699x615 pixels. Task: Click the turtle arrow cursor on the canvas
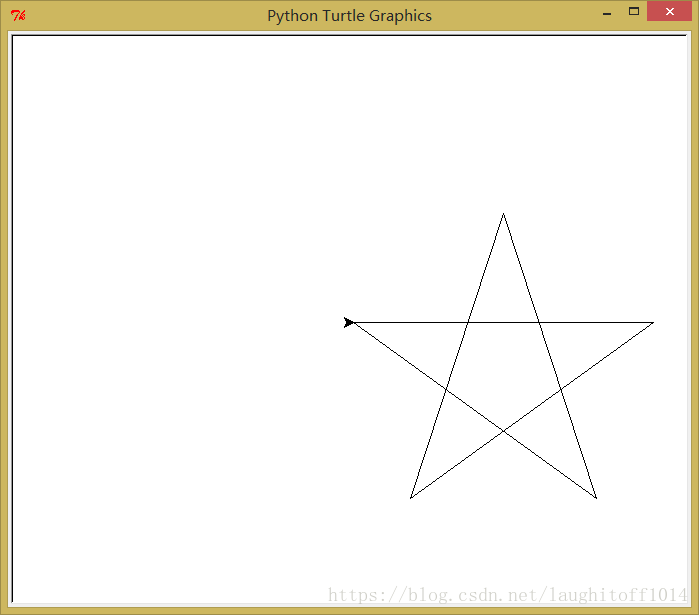tap(349, 322)
